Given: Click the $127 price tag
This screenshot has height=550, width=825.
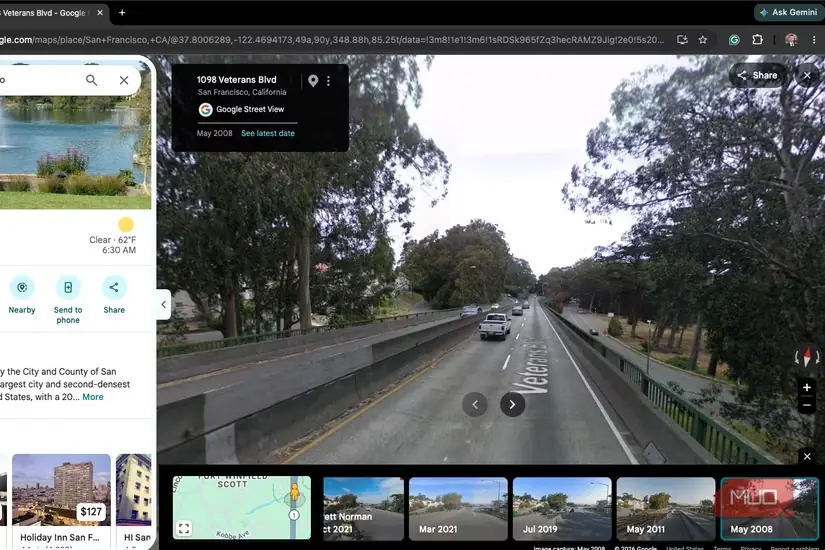Looking at the screenshot, I should coord(90,512).
